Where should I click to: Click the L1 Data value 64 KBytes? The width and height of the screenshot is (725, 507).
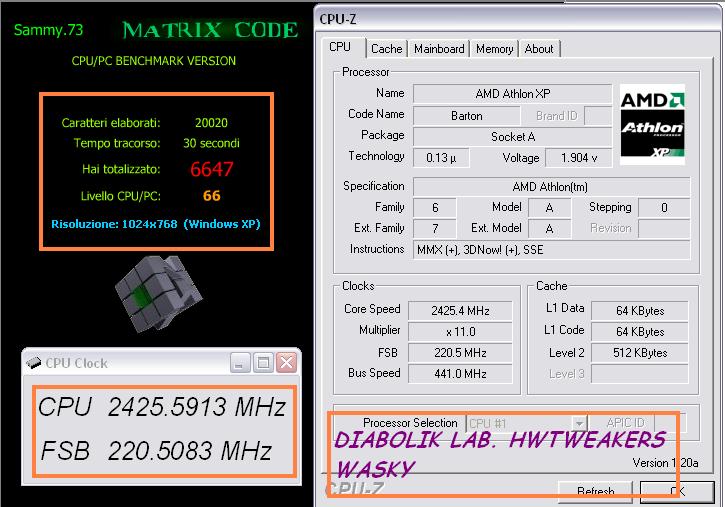pyautogui.click(x=639, y=311)
